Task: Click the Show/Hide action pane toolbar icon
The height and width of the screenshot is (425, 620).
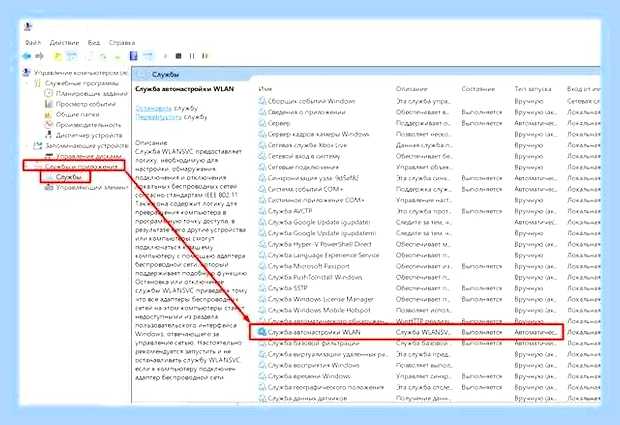Action: pos(148,56)
